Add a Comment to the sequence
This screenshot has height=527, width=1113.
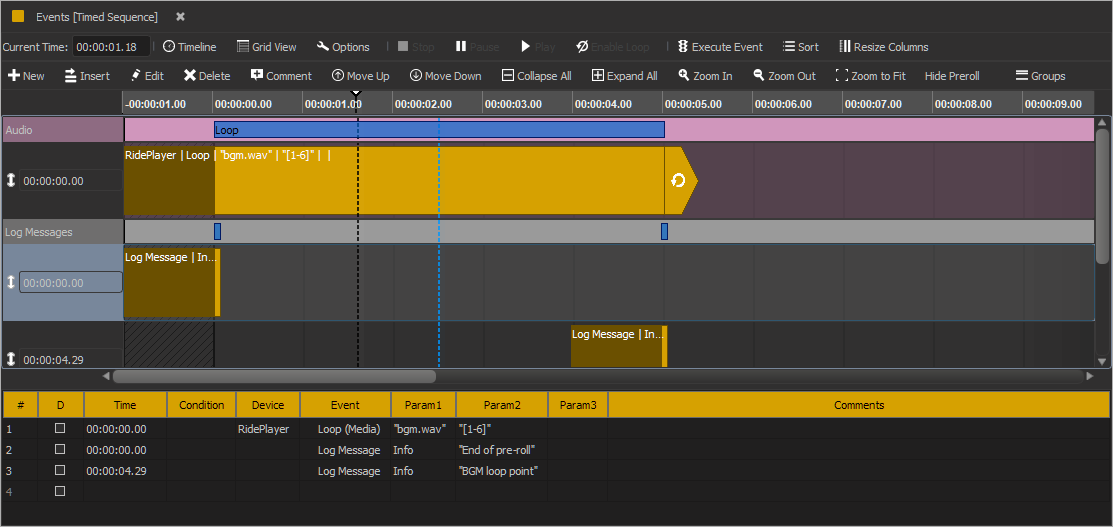pos(281,76)
